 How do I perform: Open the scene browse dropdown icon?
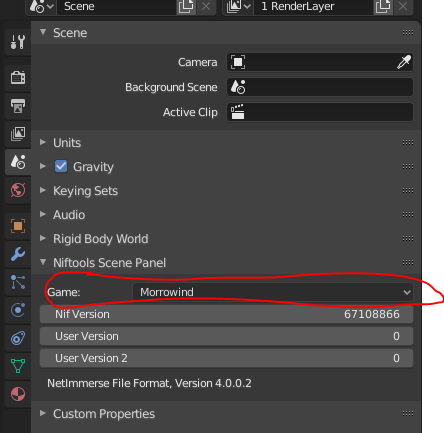click(x=41, y=6)
